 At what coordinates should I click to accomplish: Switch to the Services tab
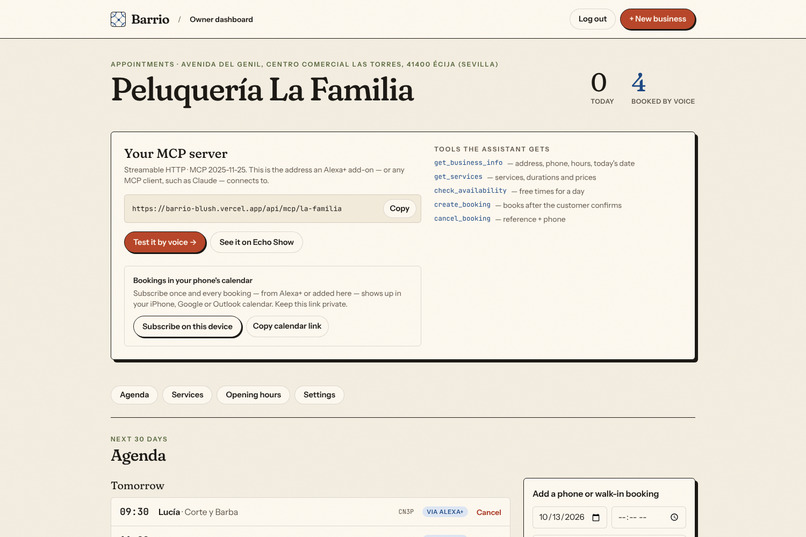coord(187,395)
